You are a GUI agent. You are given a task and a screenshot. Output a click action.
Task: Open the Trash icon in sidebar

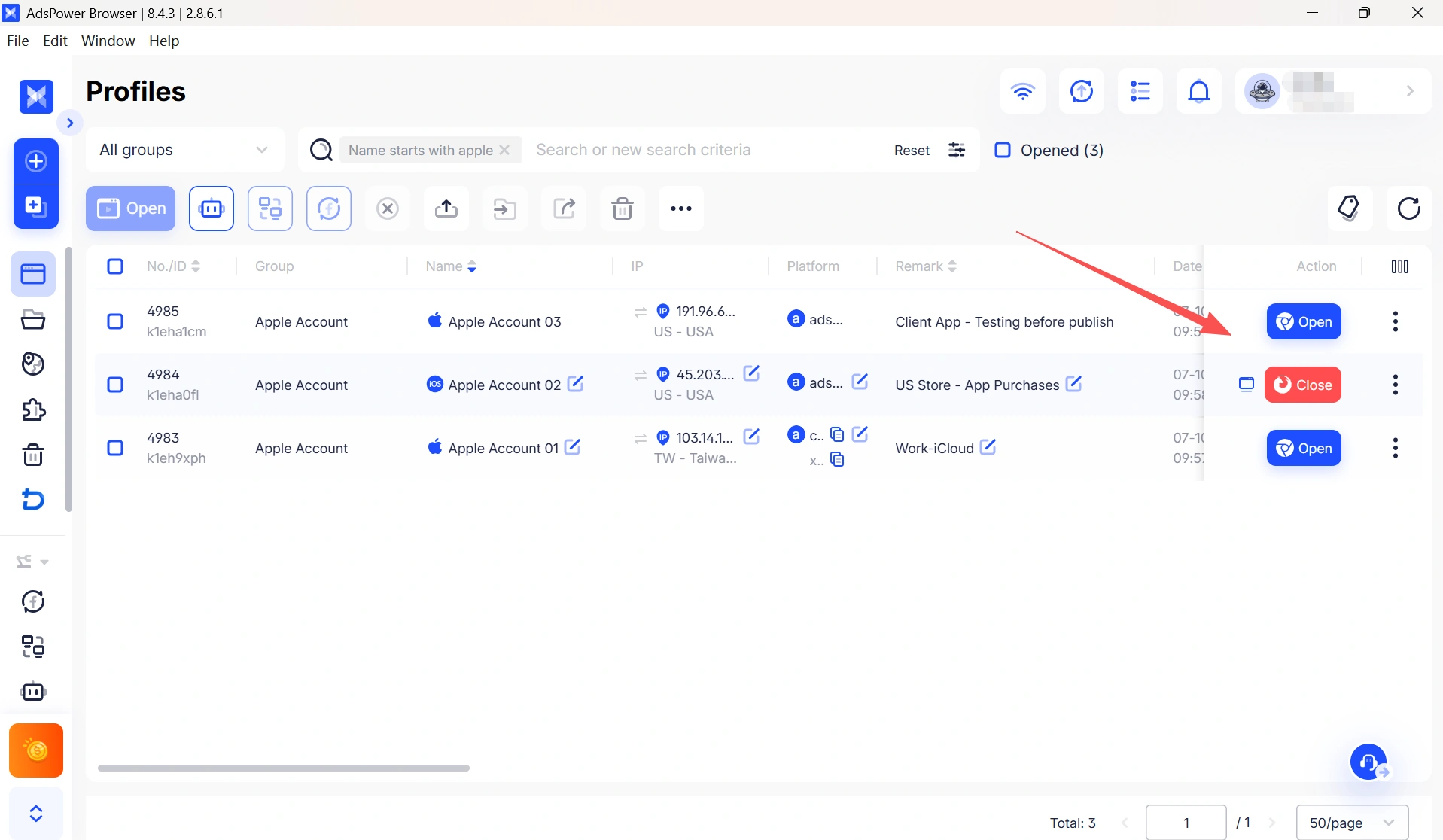[33, 455]
